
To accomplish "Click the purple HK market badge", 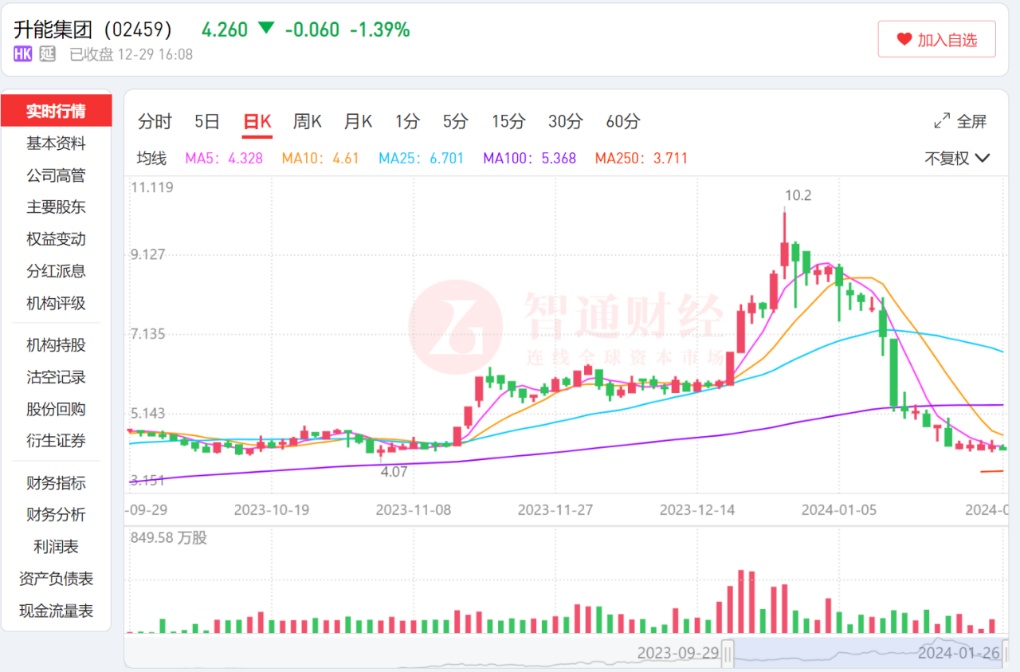I will (23, 54).
